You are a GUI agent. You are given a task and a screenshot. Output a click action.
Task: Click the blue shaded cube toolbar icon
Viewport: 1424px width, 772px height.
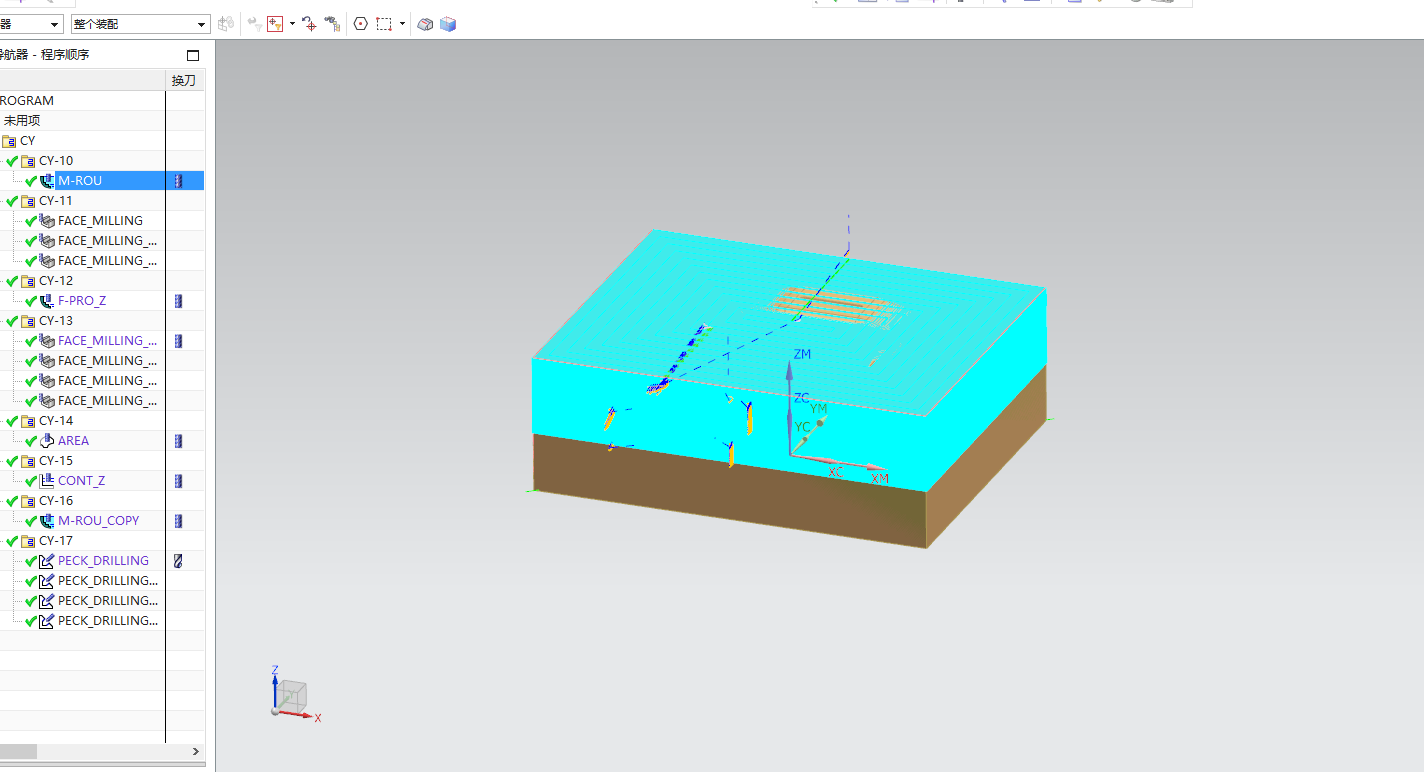(x=448, y=24)
